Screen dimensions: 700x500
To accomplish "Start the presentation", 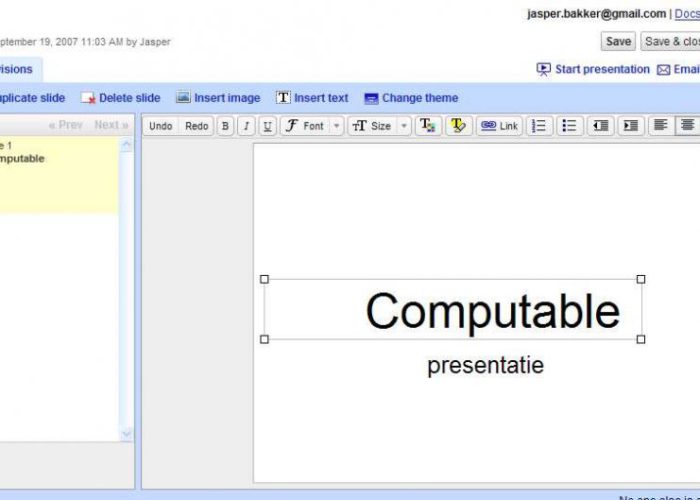I will point(602,69).
